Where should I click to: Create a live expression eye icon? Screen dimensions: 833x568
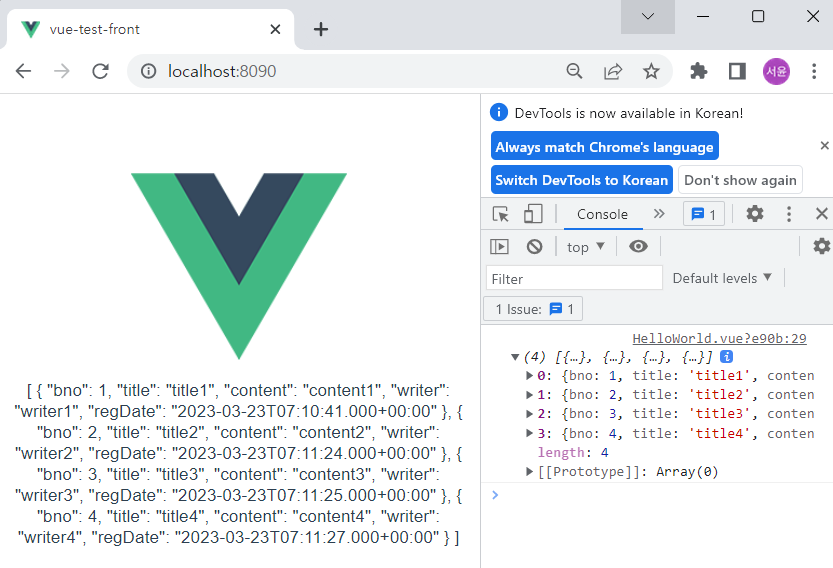[638, 247]
